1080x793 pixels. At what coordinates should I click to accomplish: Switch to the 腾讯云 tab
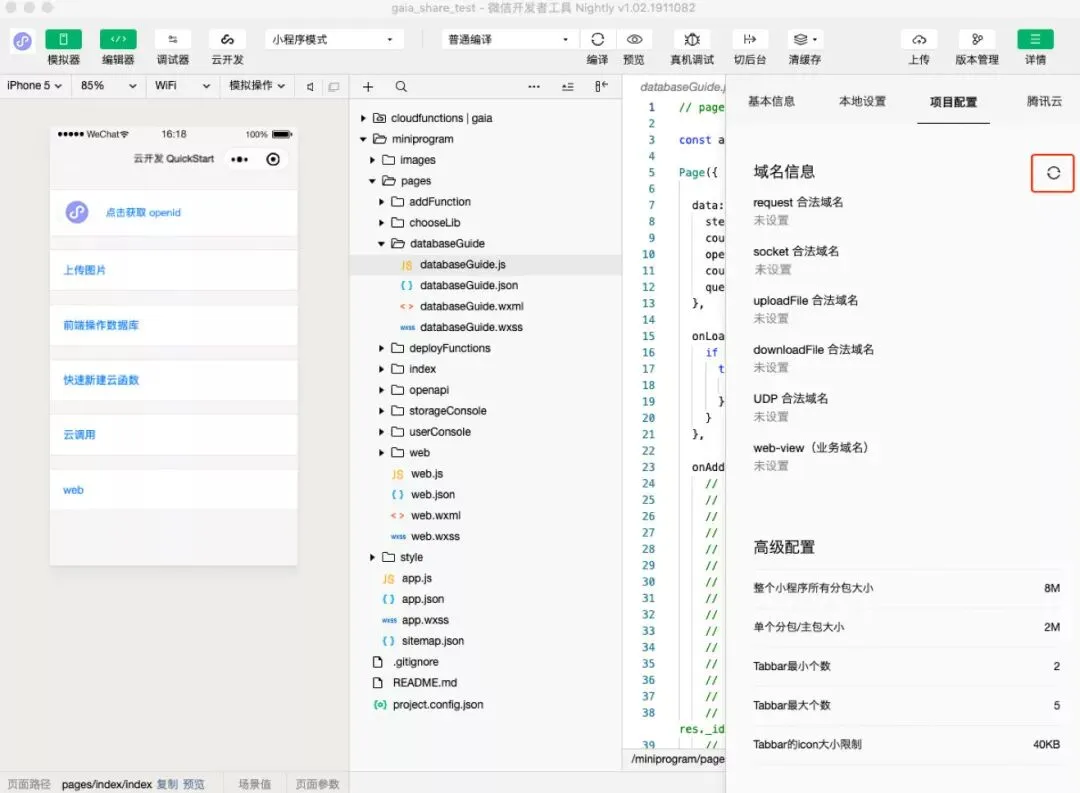[x=1044, y=101]
